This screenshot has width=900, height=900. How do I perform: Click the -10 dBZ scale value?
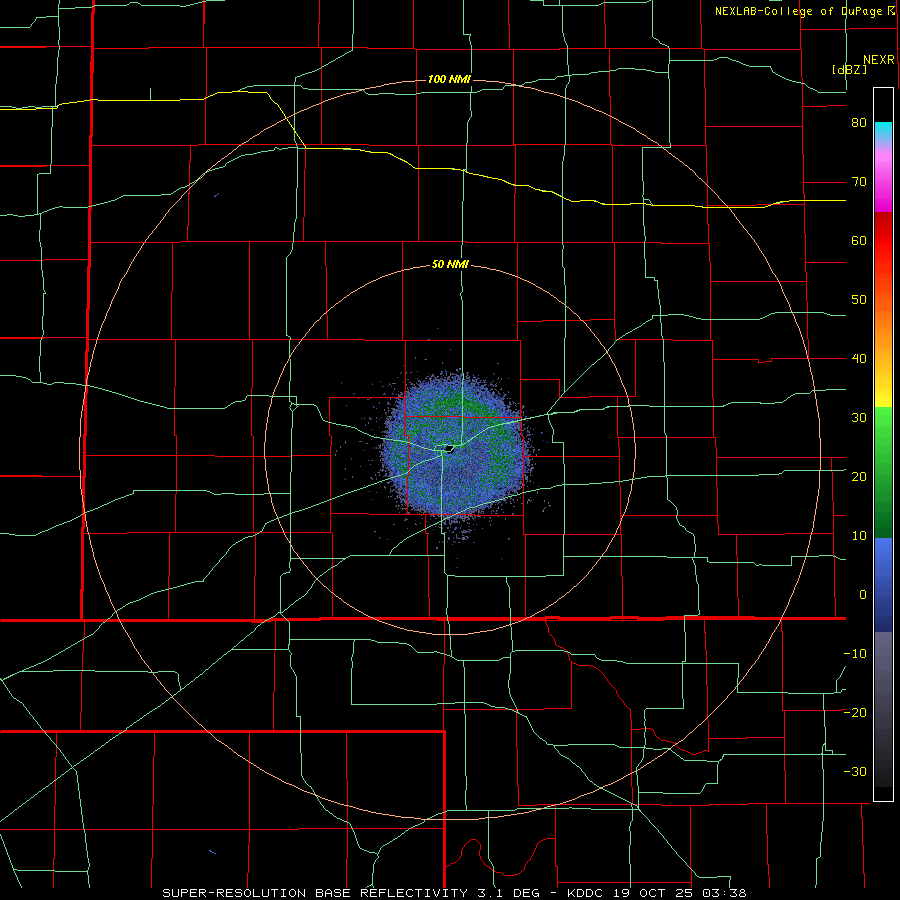pos(855,654)
